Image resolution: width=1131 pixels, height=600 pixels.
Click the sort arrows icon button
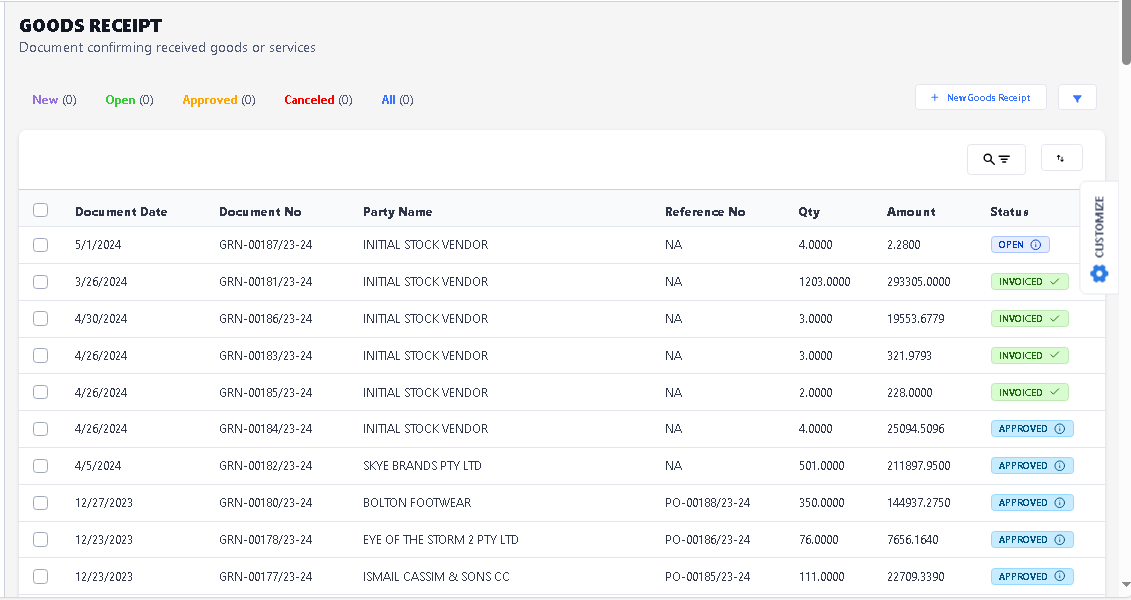coord(1061,158)
